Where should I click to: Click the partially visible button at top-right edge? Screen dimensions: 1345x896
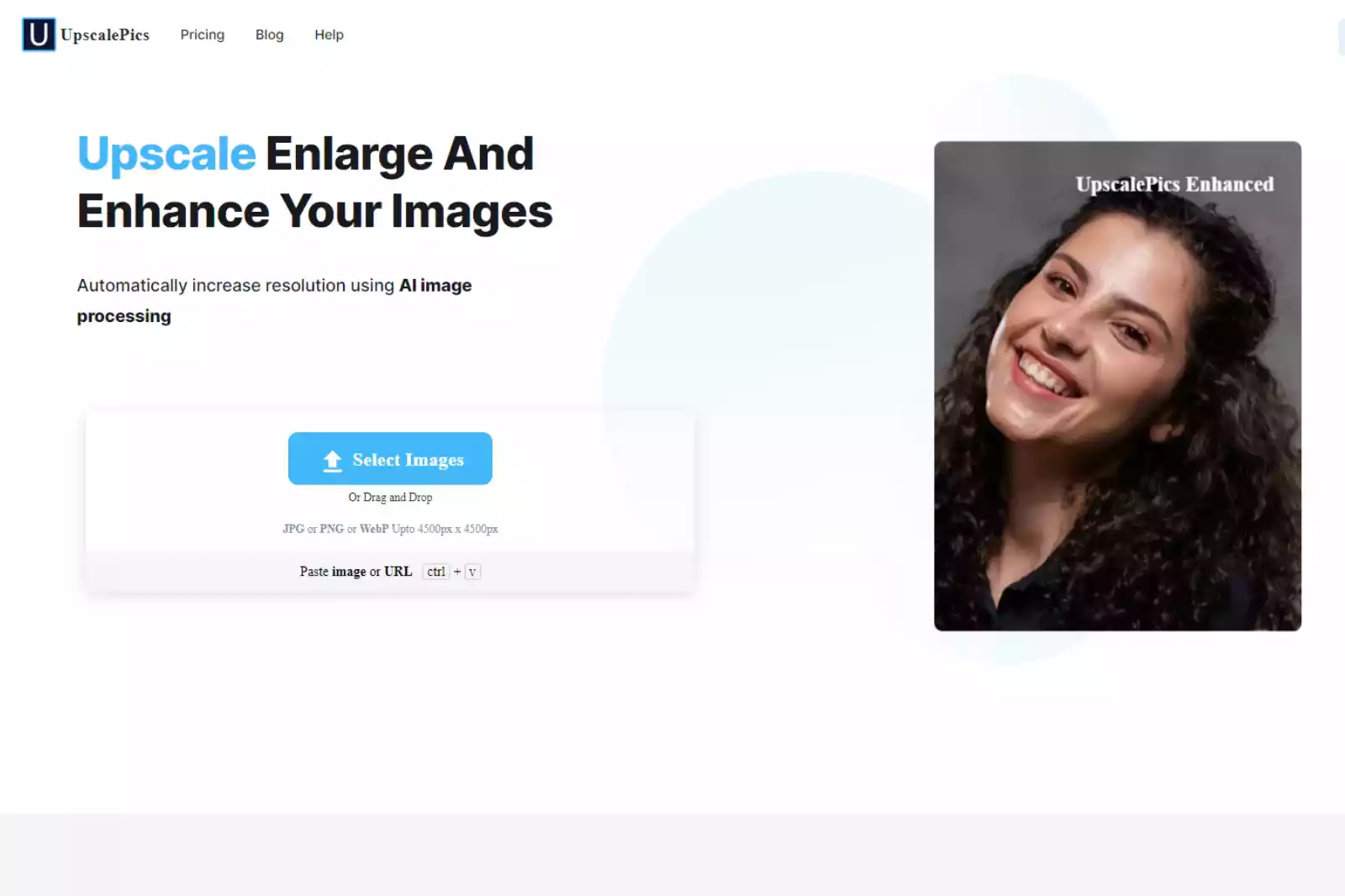1342,38
